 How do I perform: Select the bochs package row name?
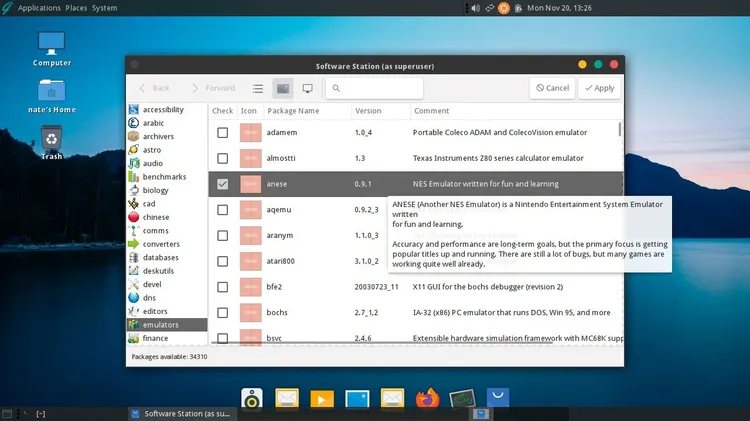277,312
